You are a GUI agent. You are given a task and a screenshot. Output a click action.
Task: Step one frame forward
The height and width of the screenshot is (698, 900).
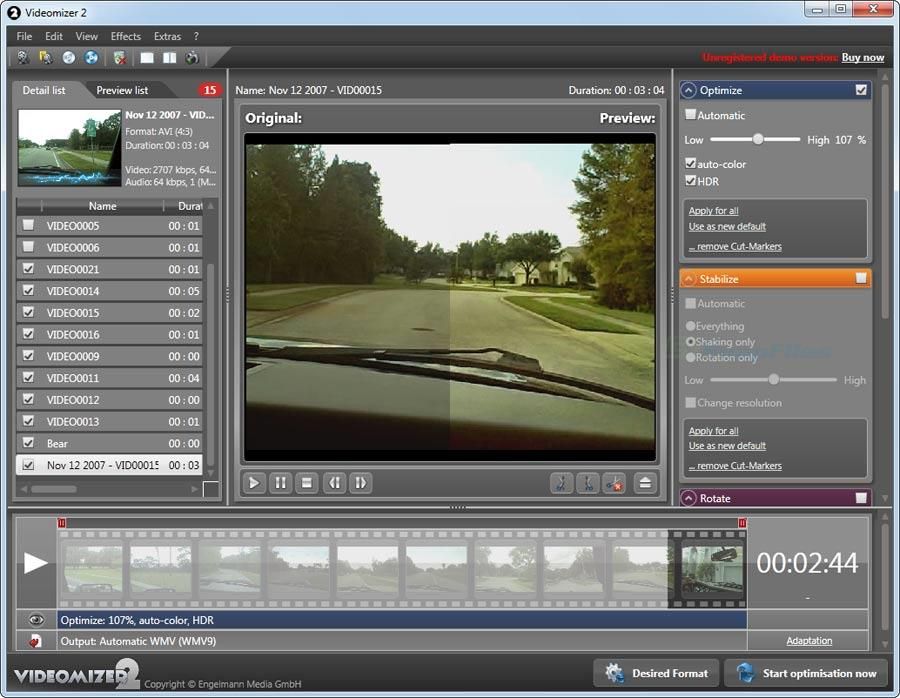[360, 483]
